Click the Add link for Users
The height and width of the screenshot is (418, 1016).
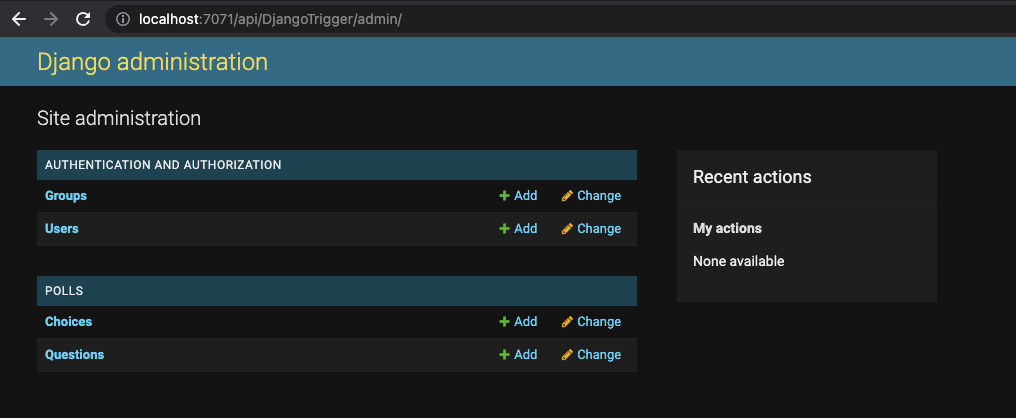click(x=525, y=229)
